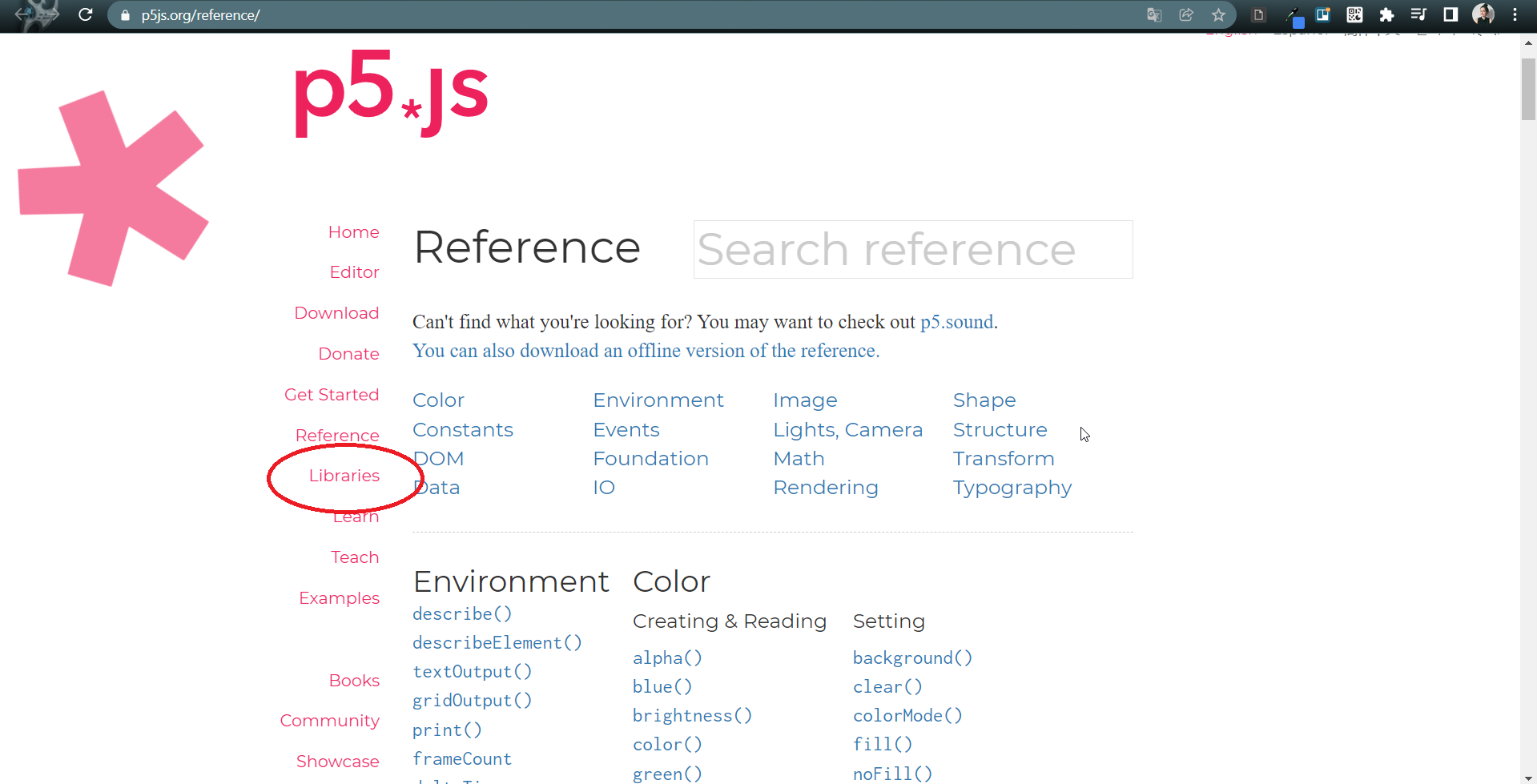Jump to the Math category
The image size is (1537, 784).
pos(799,459)
